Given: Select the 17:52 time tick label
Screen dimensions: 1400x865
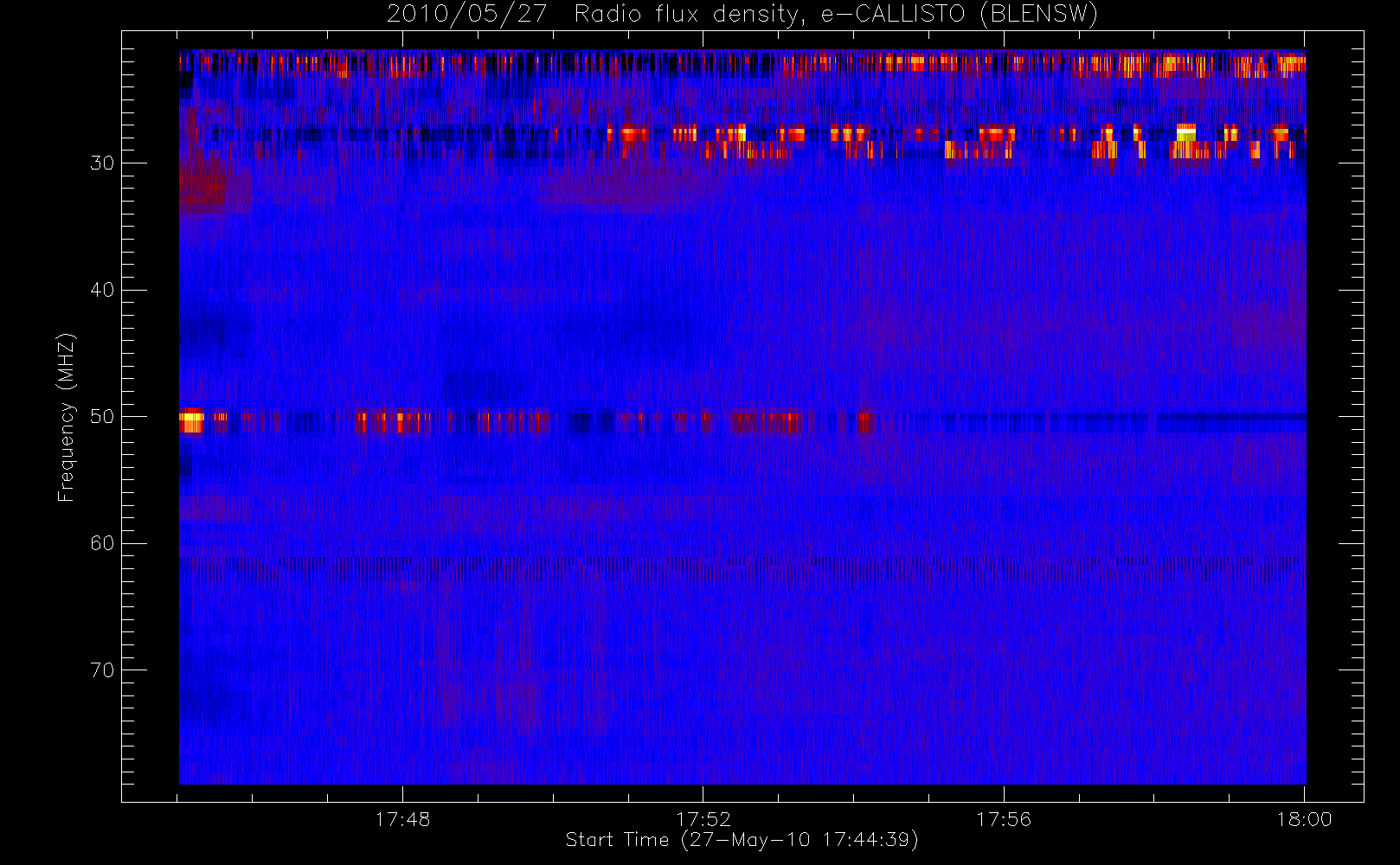Looking at the screenshot, I should coord(703,819).
